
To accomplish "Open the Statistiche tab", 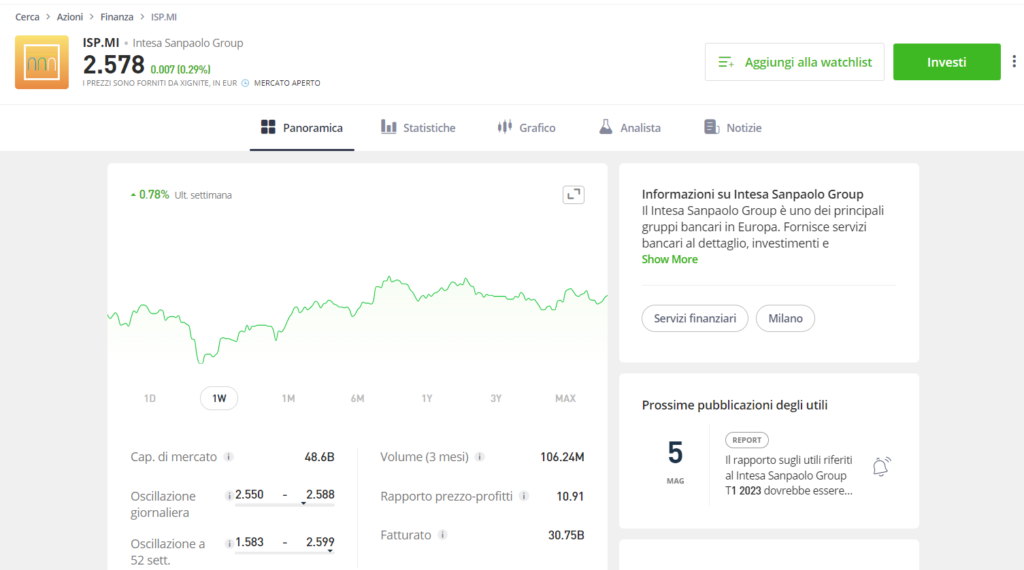I will click(418, 127).
